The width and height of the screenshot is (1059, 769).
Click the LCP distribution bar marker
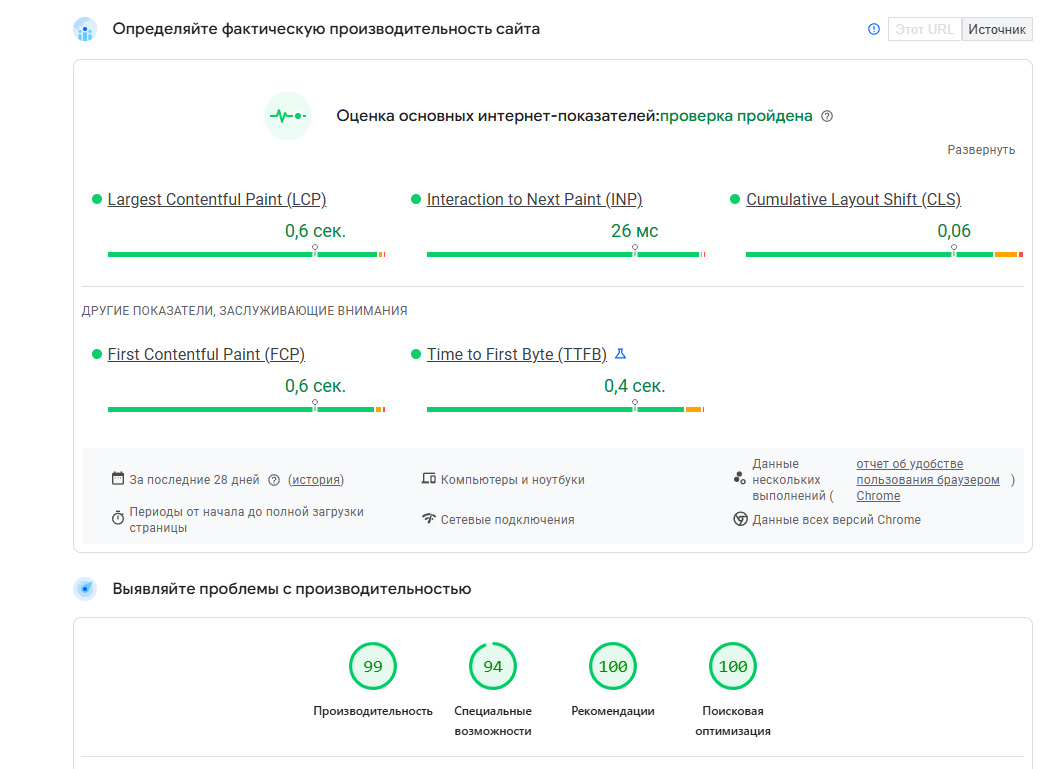[x=315, y=250]
